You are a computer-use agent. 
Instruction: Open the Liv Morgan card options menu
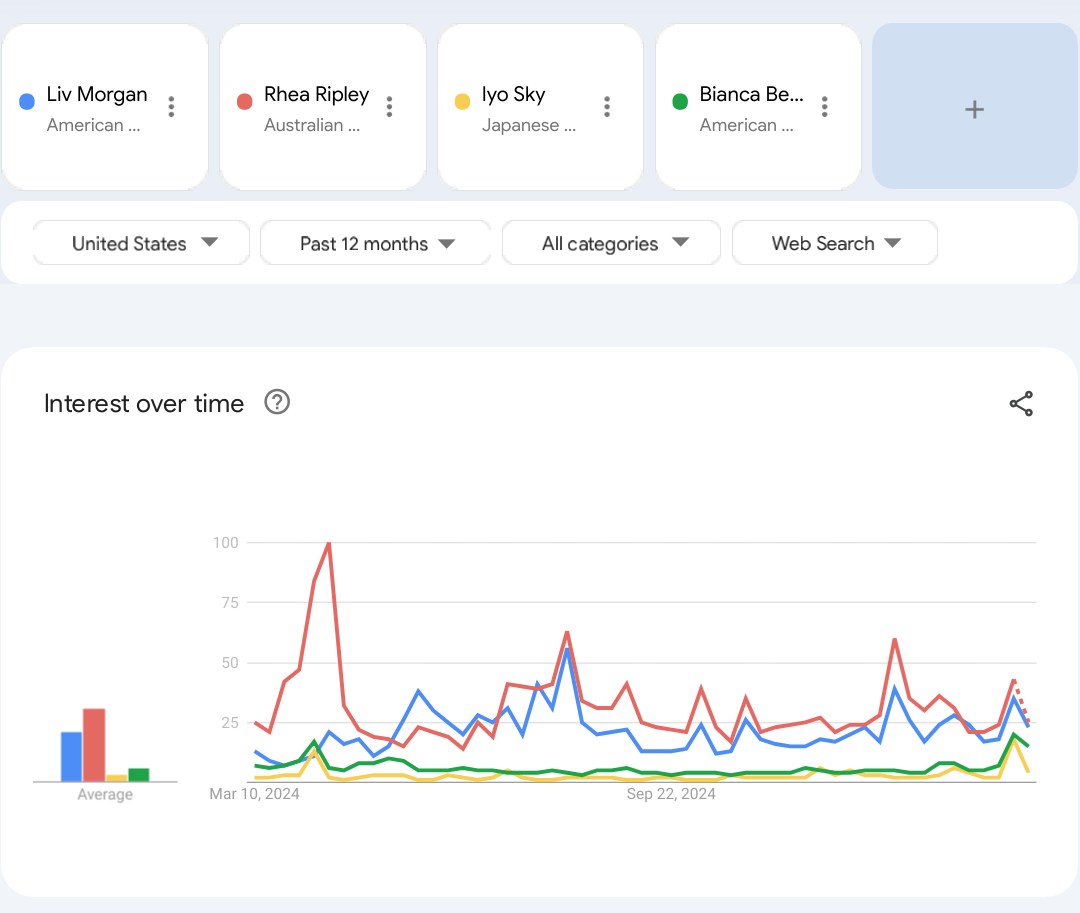point(172,107)
